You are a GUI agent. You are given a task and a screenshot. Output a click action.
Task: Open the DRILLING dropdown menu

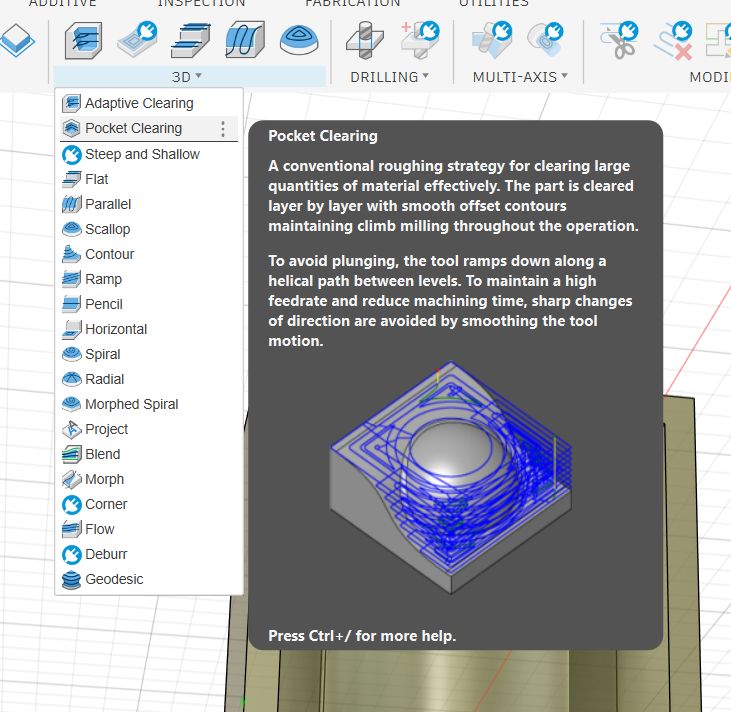coord(389,76)
